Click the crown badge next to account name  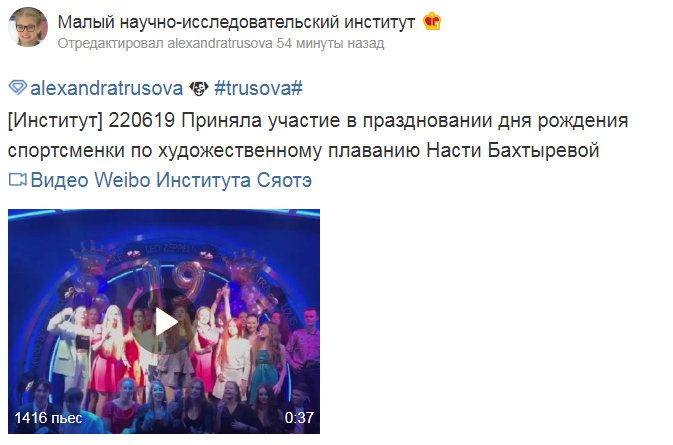point(432,21)
